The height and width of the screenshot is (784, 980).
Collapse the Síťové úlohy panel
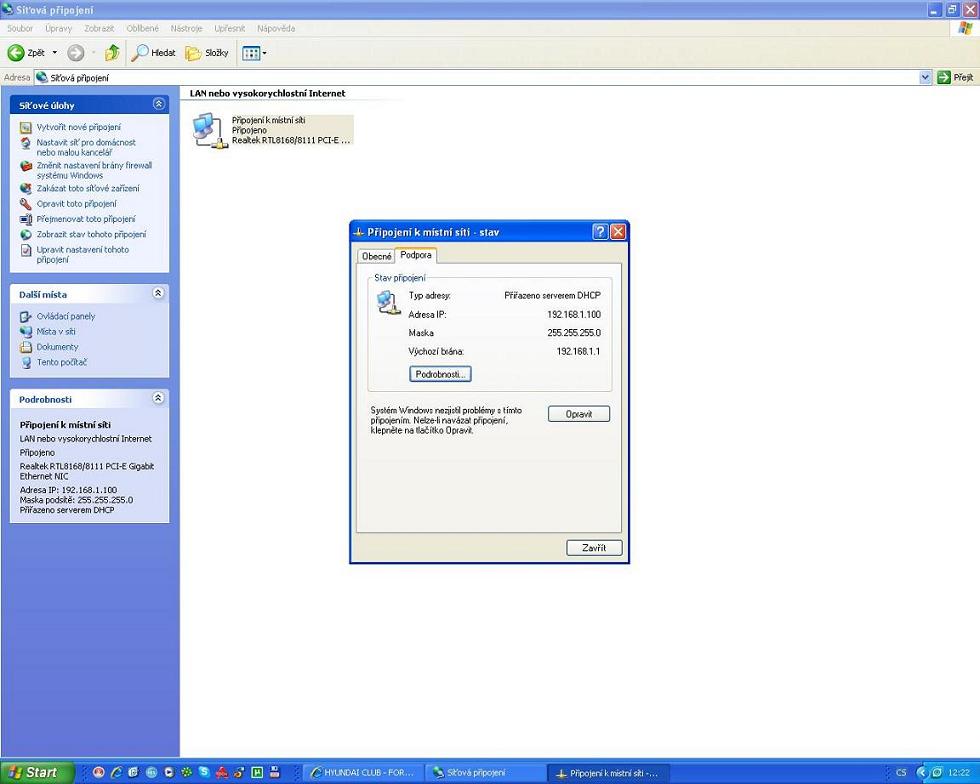(159, 104)
